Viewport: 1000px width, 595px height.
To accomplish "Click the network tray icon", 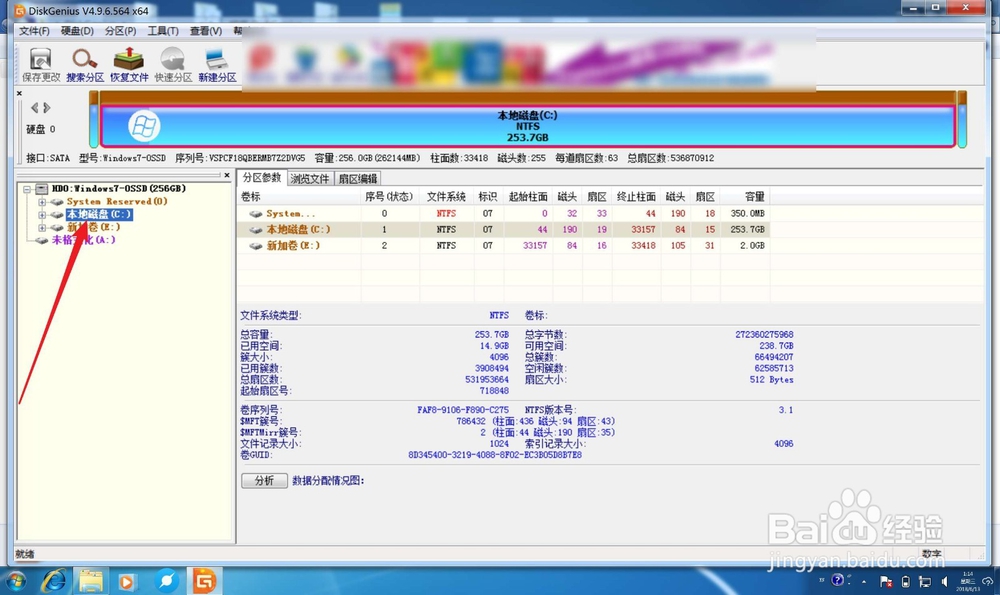I will (925, 581).
